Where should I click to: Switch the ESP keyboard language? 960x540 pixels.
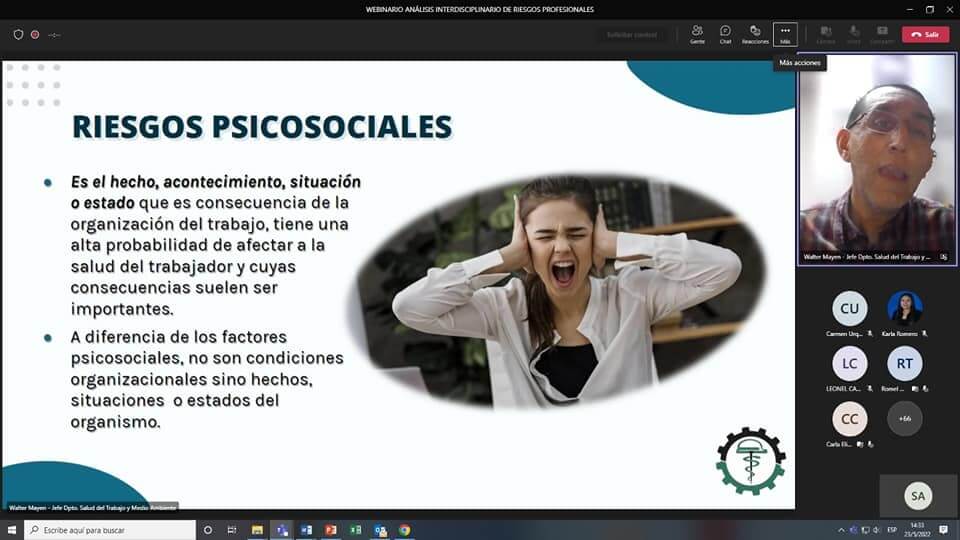892,530
